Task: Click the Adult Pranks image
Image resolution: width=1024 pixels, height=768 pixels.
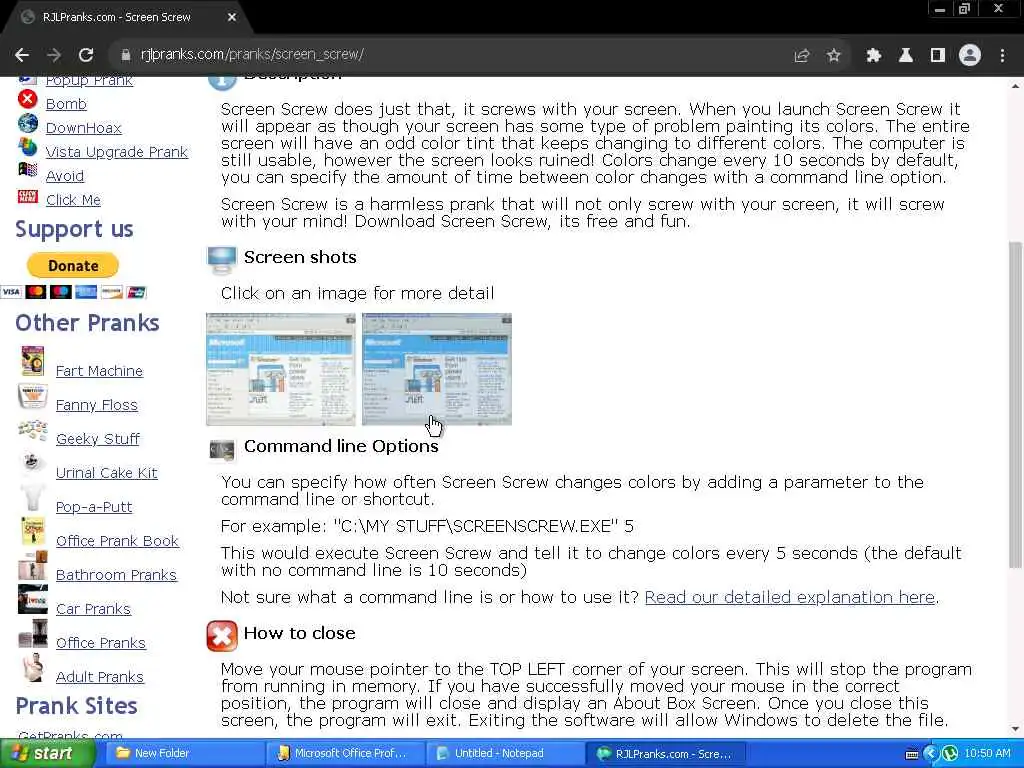Action: pos(32,667)
